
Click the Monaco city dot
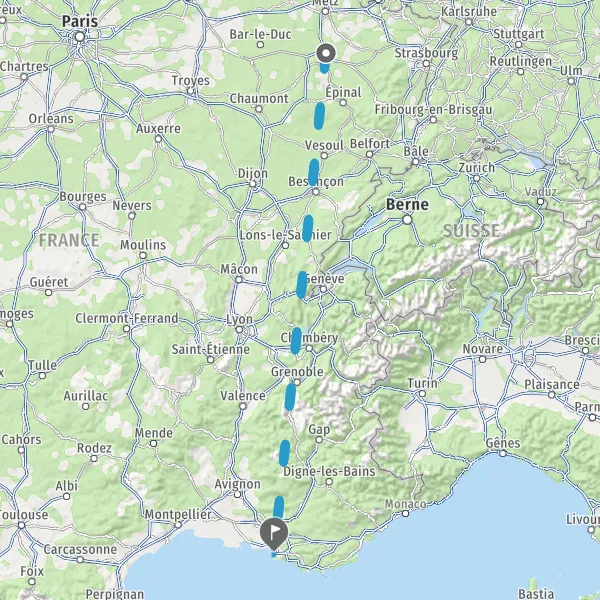405,514
